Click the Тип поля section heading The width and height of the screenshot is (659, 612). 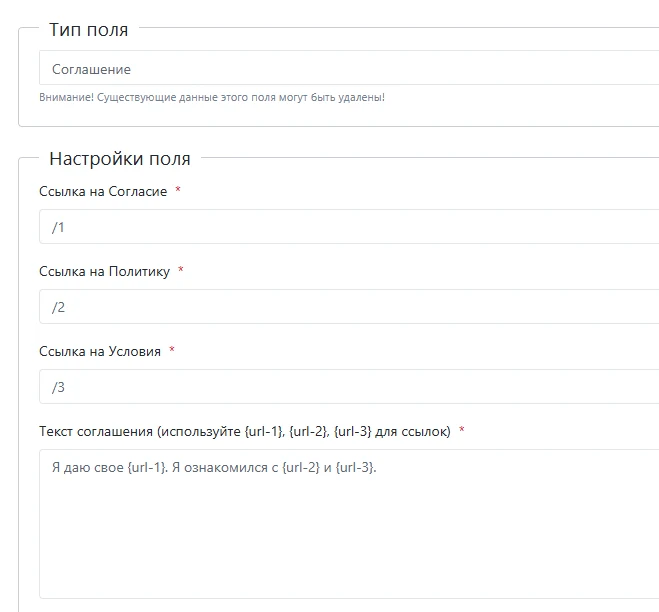pos(89,30)
